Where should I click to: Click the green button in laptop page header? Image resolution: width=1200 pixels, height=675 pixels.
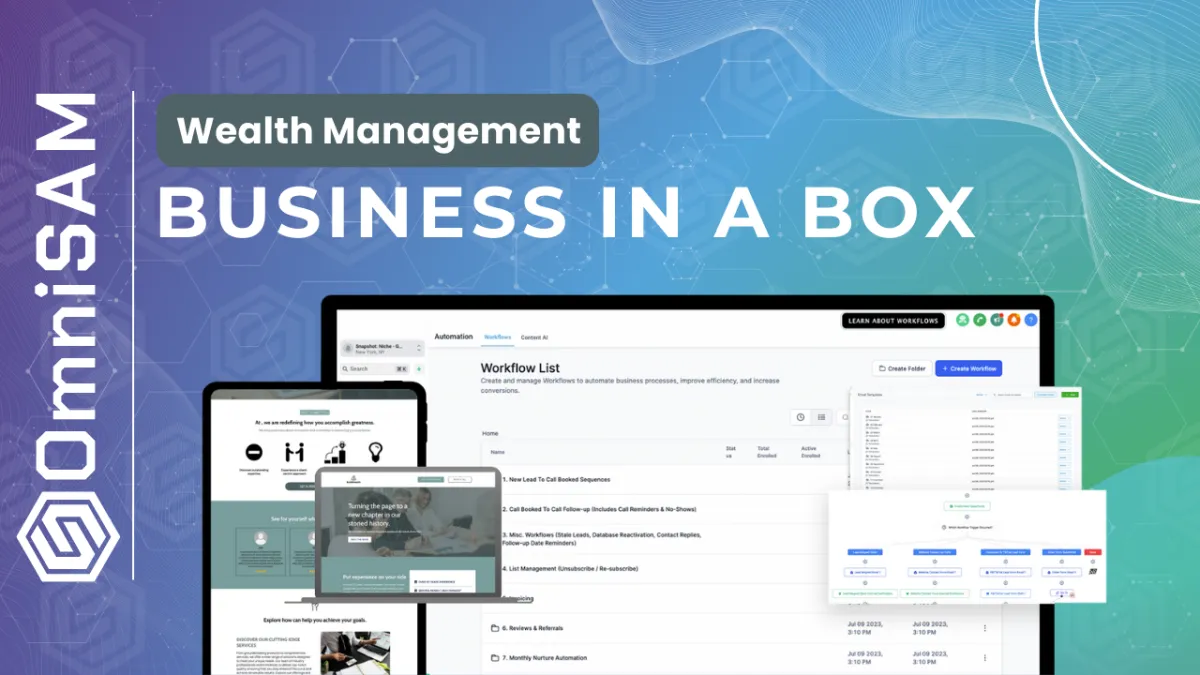tap(431, 480)
